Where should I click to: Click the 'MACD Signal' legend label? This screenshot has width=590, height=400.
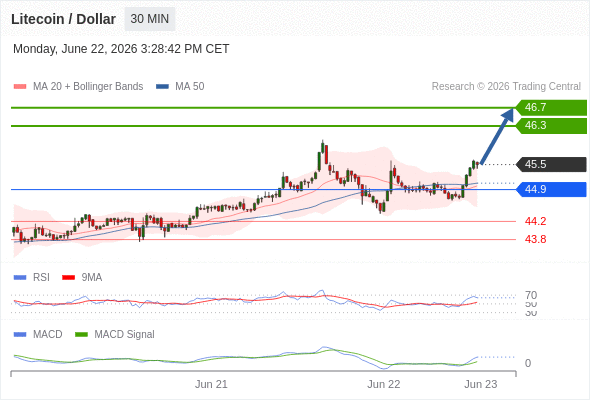point(125,335)
